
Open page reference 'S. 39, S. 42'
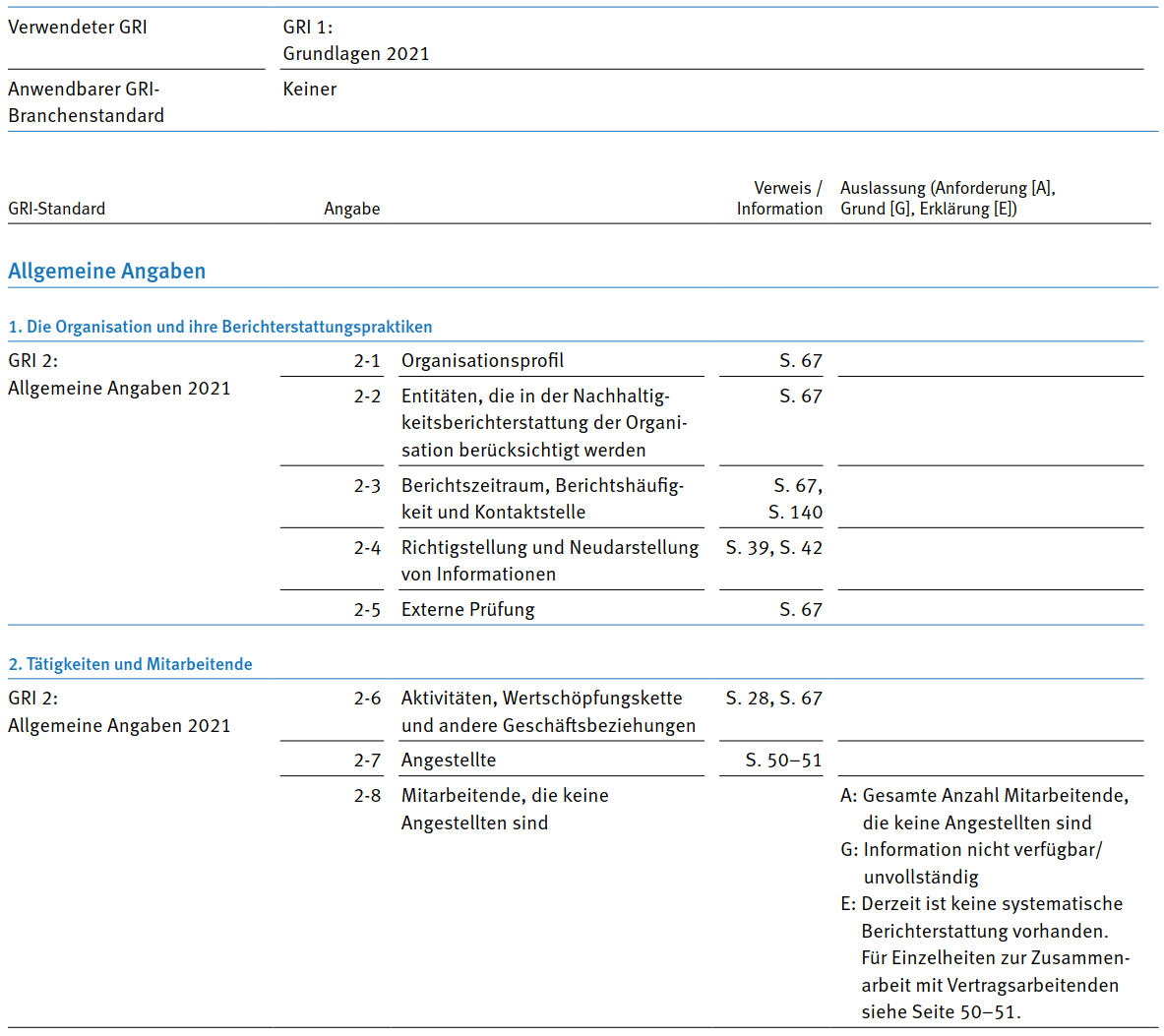pyautogui.click(x=773, y=548)
